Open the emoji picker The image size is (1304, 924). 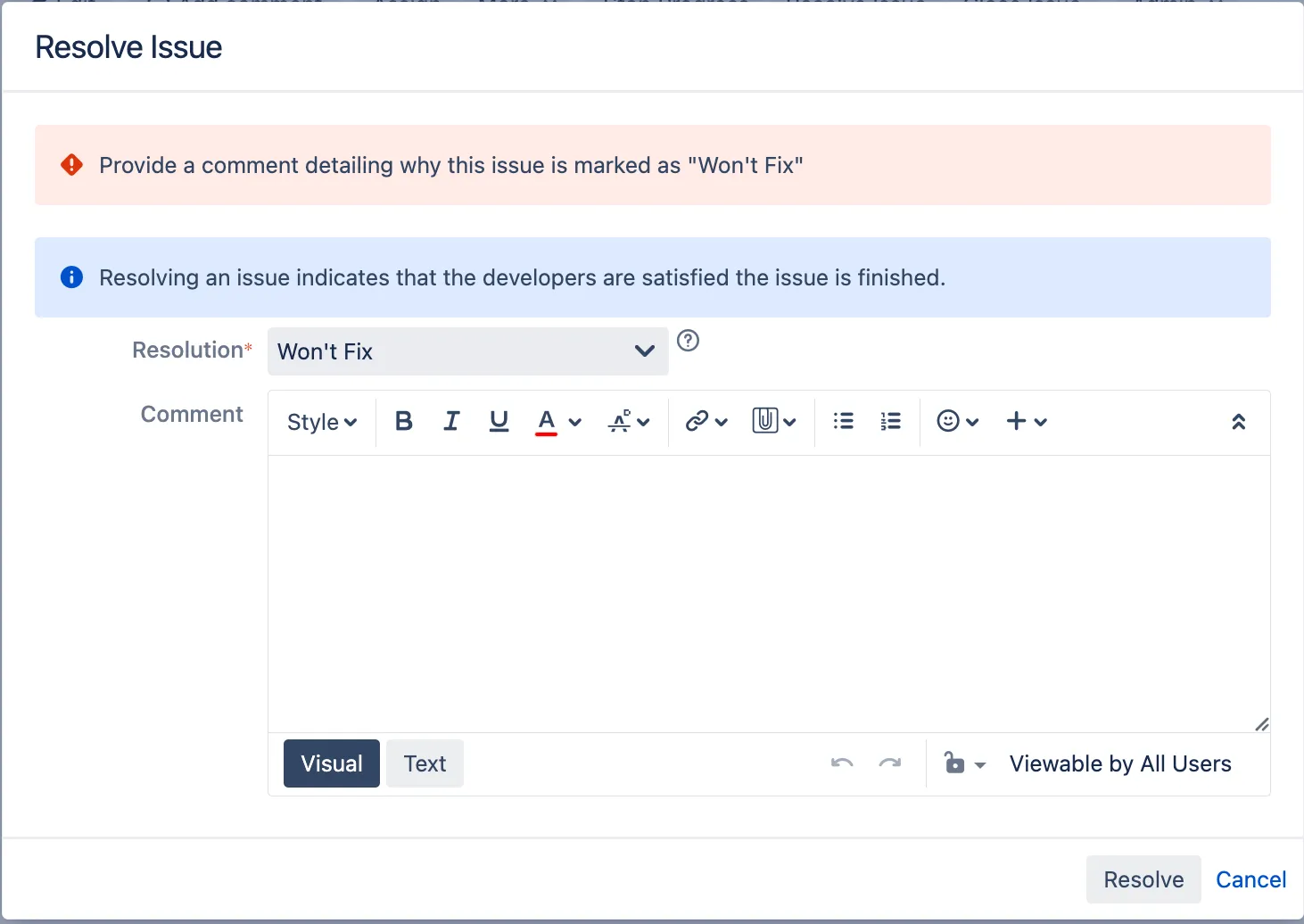958,421
